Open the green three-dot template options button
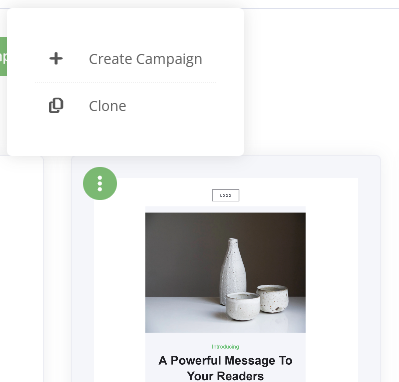The image size is (399, 382). coord(100,184)
